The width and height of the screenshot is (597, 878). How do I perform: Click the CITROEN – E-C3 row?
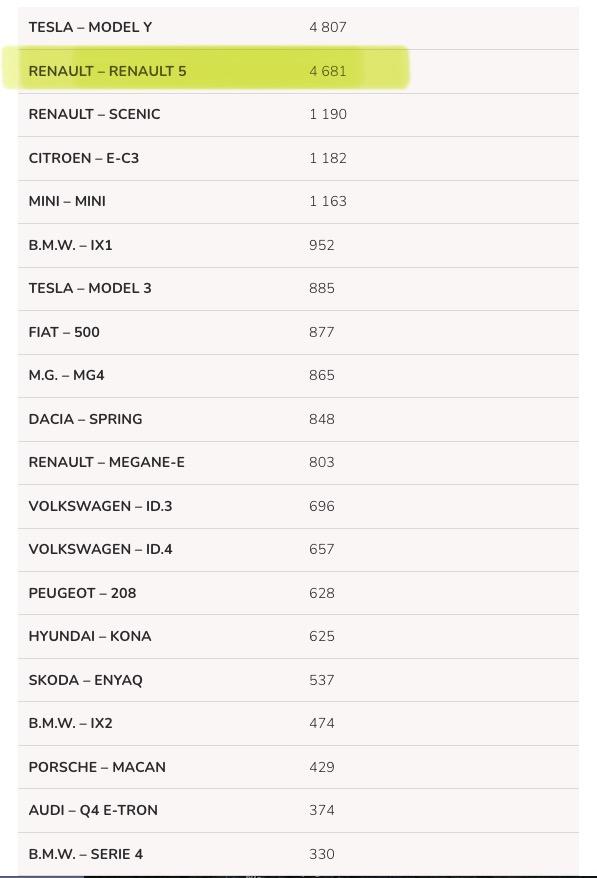[298, 158]
